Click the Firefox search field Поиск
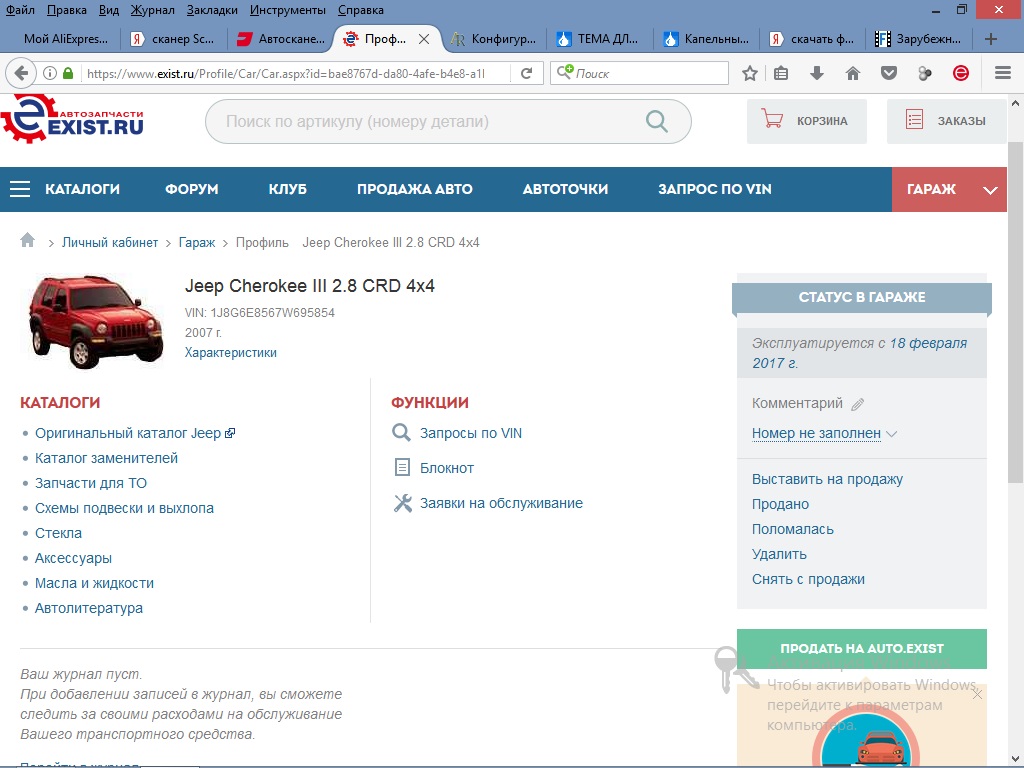The height and width of the screenshot is (768, 1024). point(639,73)
